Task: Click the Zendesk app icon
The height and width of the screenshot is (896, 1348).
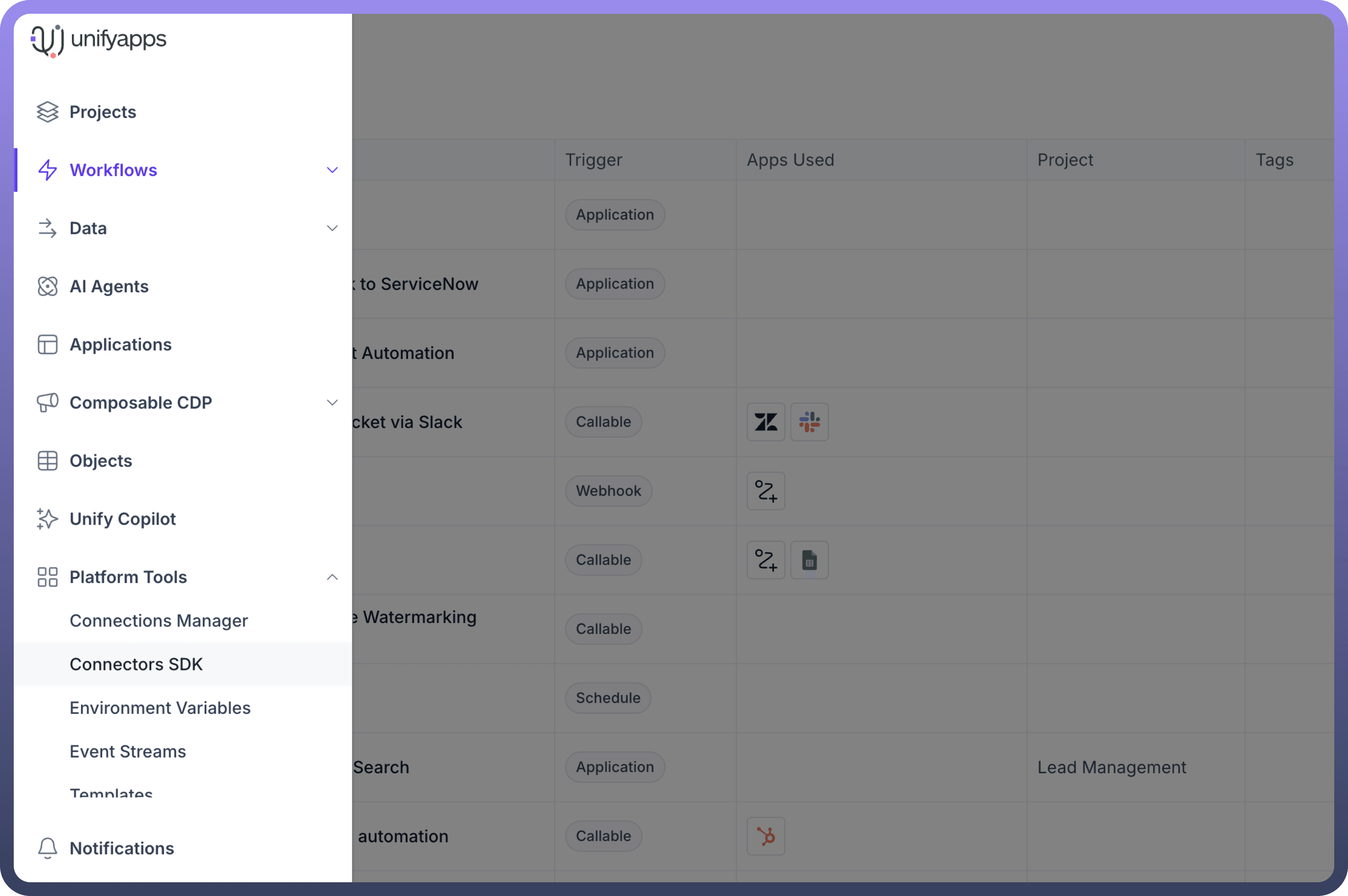Action: pos(766,422)
